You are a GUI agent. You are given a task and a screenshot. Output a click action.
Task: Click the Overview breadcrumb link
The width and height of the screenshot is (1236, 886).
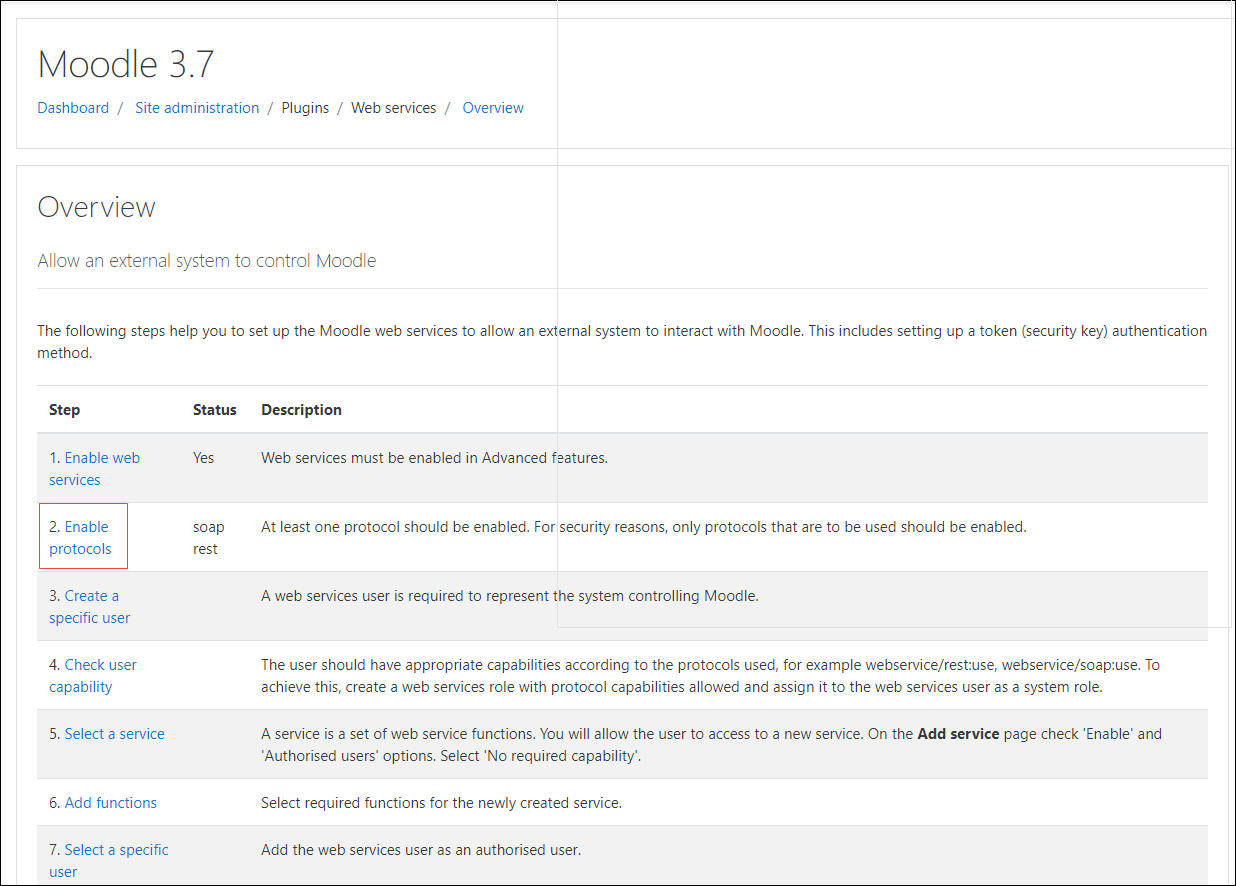tap(493, 108)
